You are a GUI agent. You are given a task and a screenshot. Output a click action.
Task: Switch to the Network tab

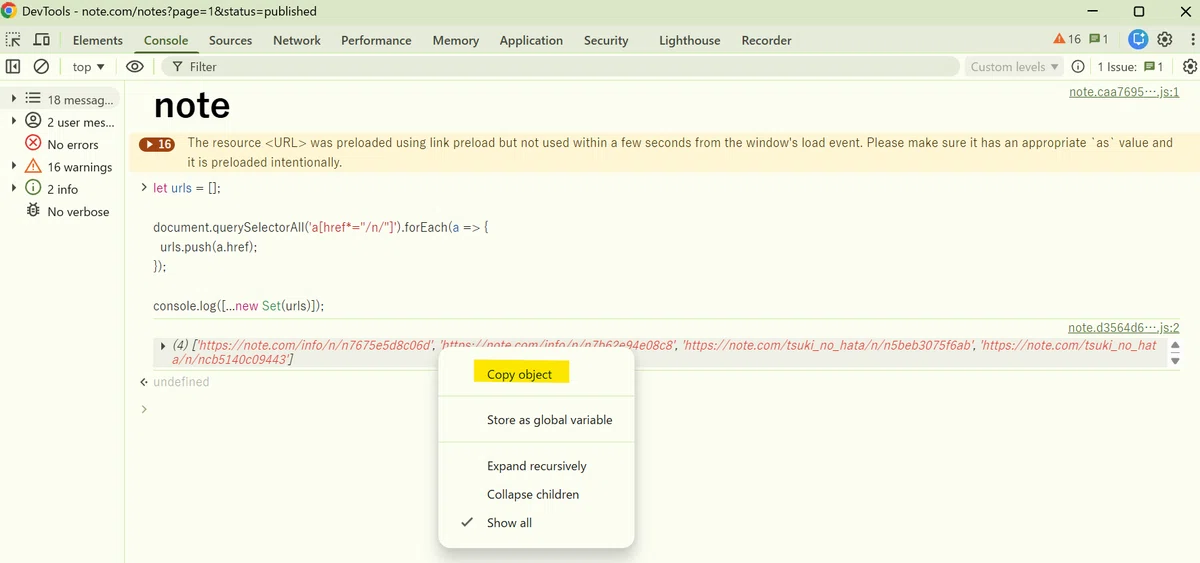click(x=297, y=40)
